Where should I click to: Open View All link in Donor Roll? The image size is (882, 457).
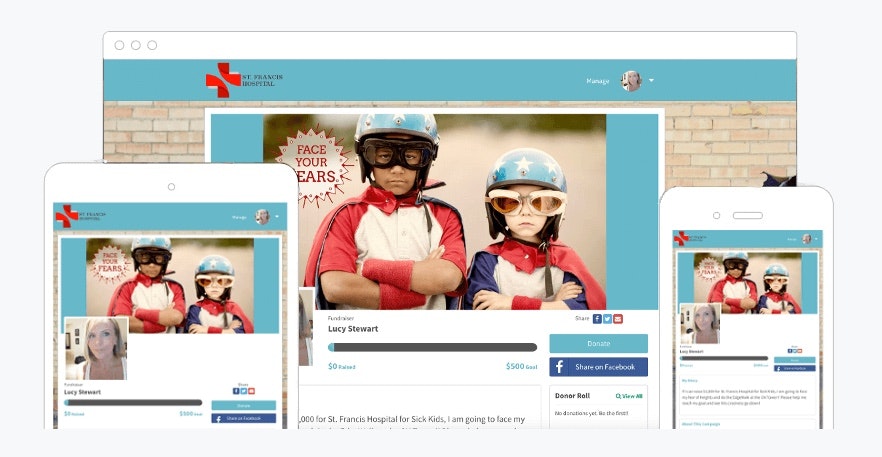(629, 396)
